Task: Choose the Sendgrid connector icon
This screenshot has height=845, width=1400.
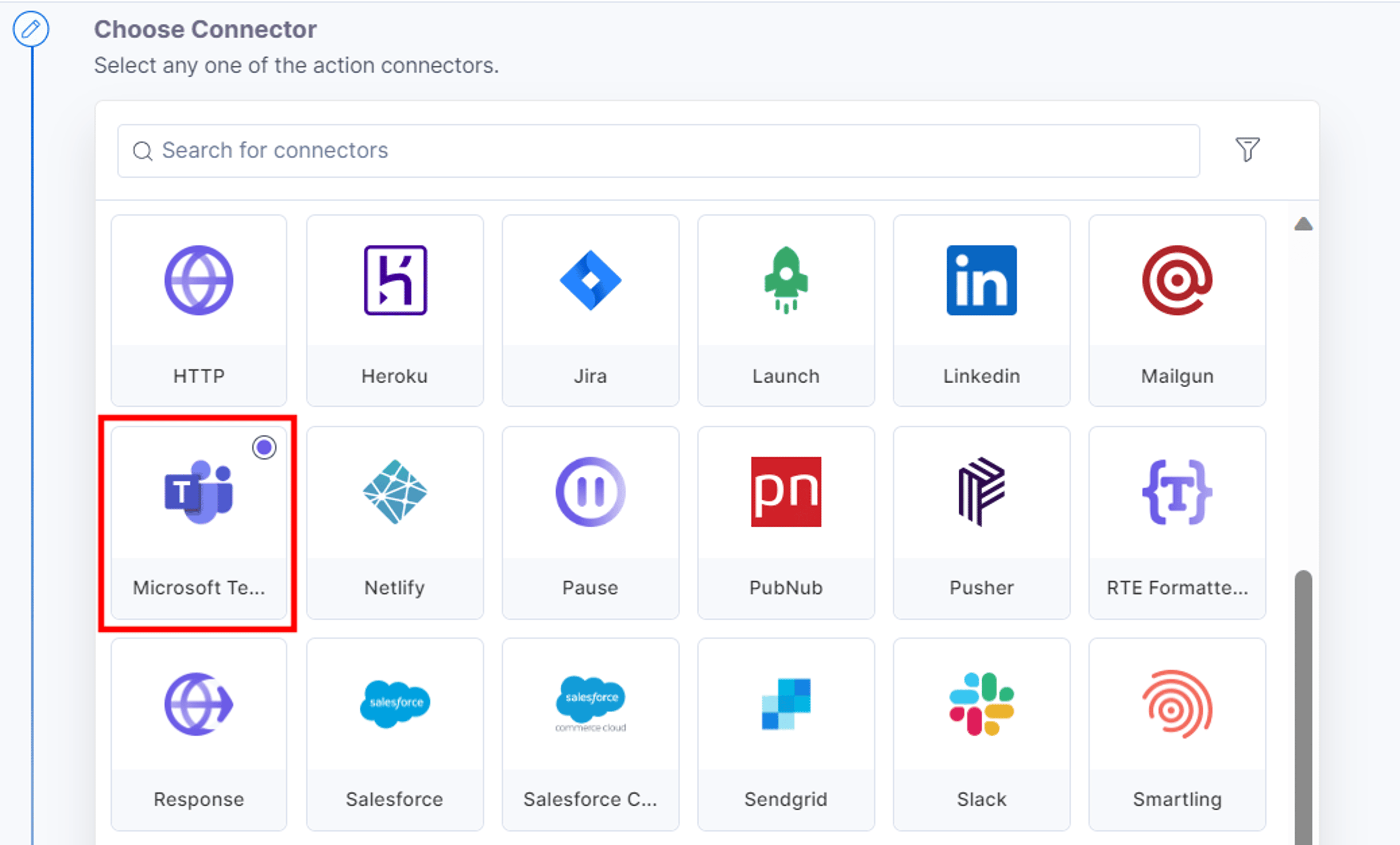Action: pos(786,704)
